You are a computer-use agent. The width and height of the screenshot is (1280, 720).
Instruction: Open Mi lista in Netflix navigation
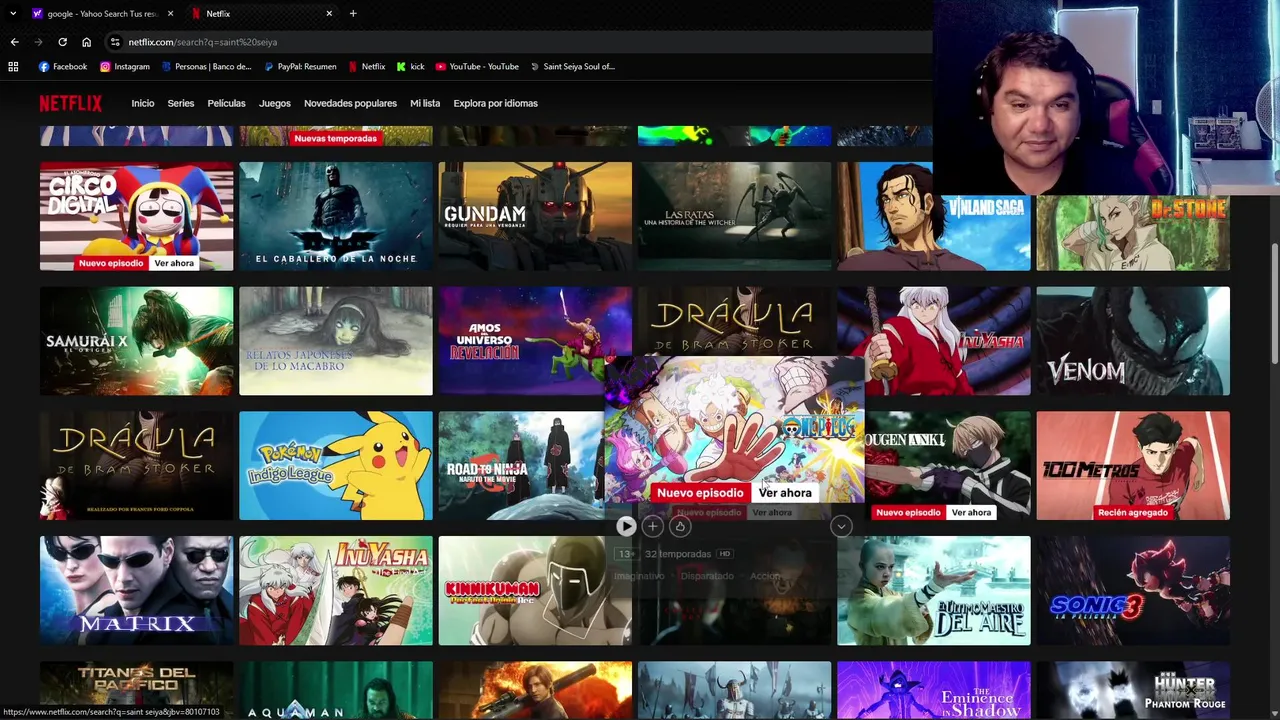coord(425,103)
